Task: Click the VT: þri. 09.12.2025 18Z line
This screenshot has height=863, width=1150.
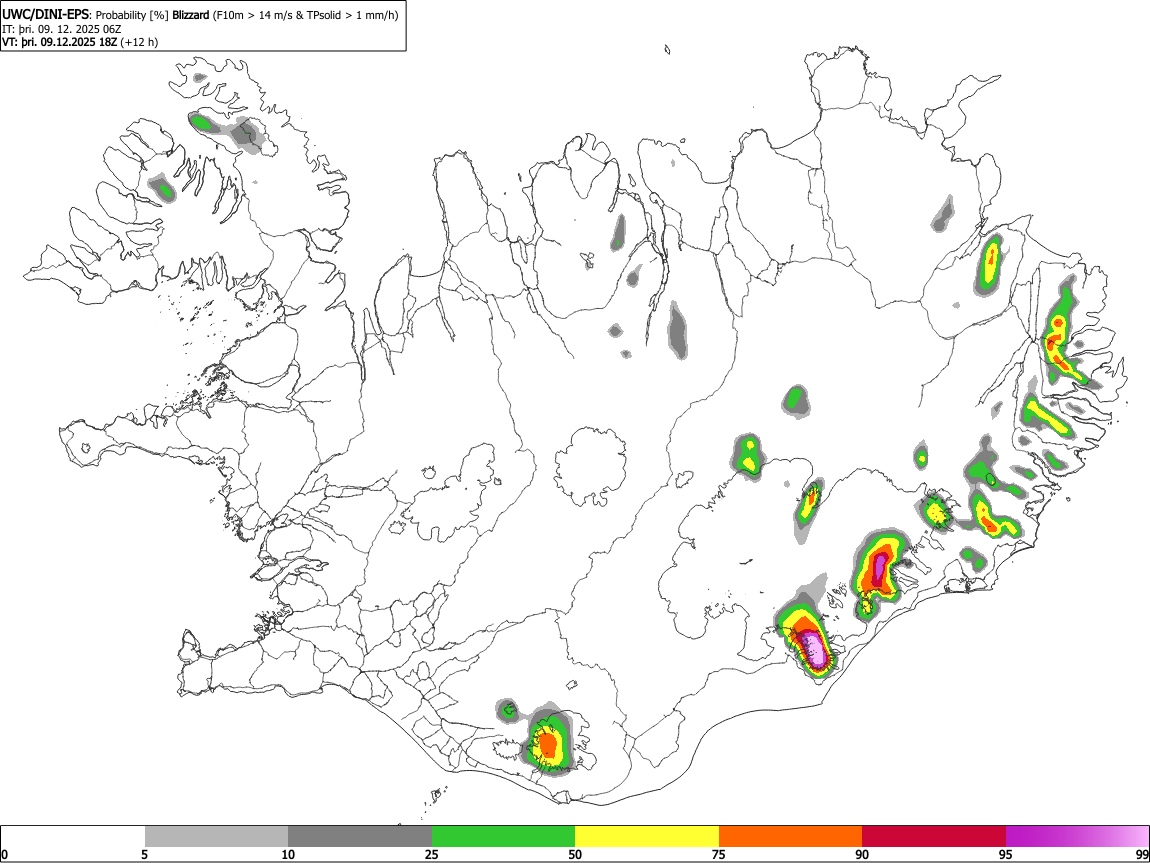Action: [x=79, y=42]
